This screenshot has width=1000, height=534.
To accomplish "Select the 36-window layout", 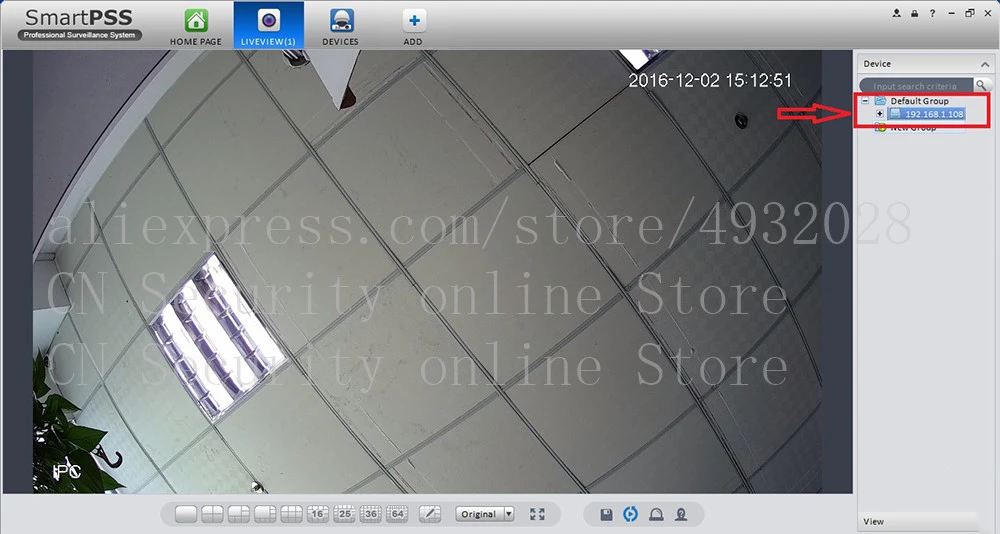I will click(371, 514).
